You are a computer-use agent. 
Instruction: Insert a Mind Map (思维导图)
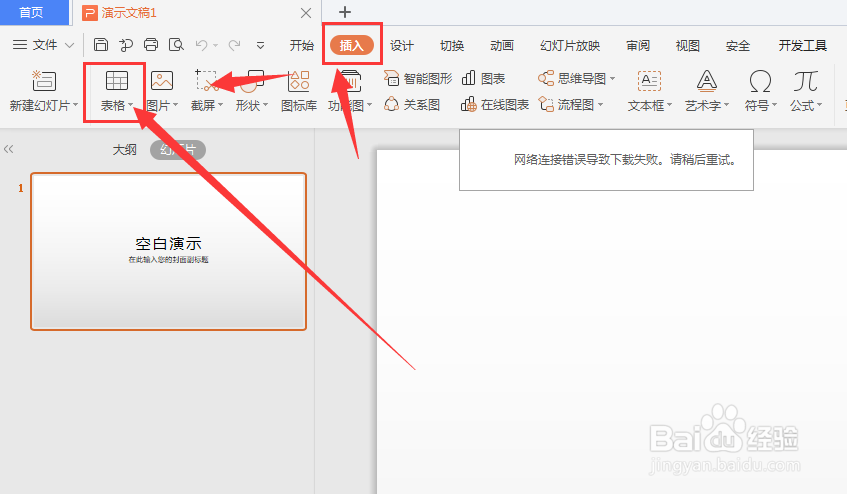[x=573, y=78]
